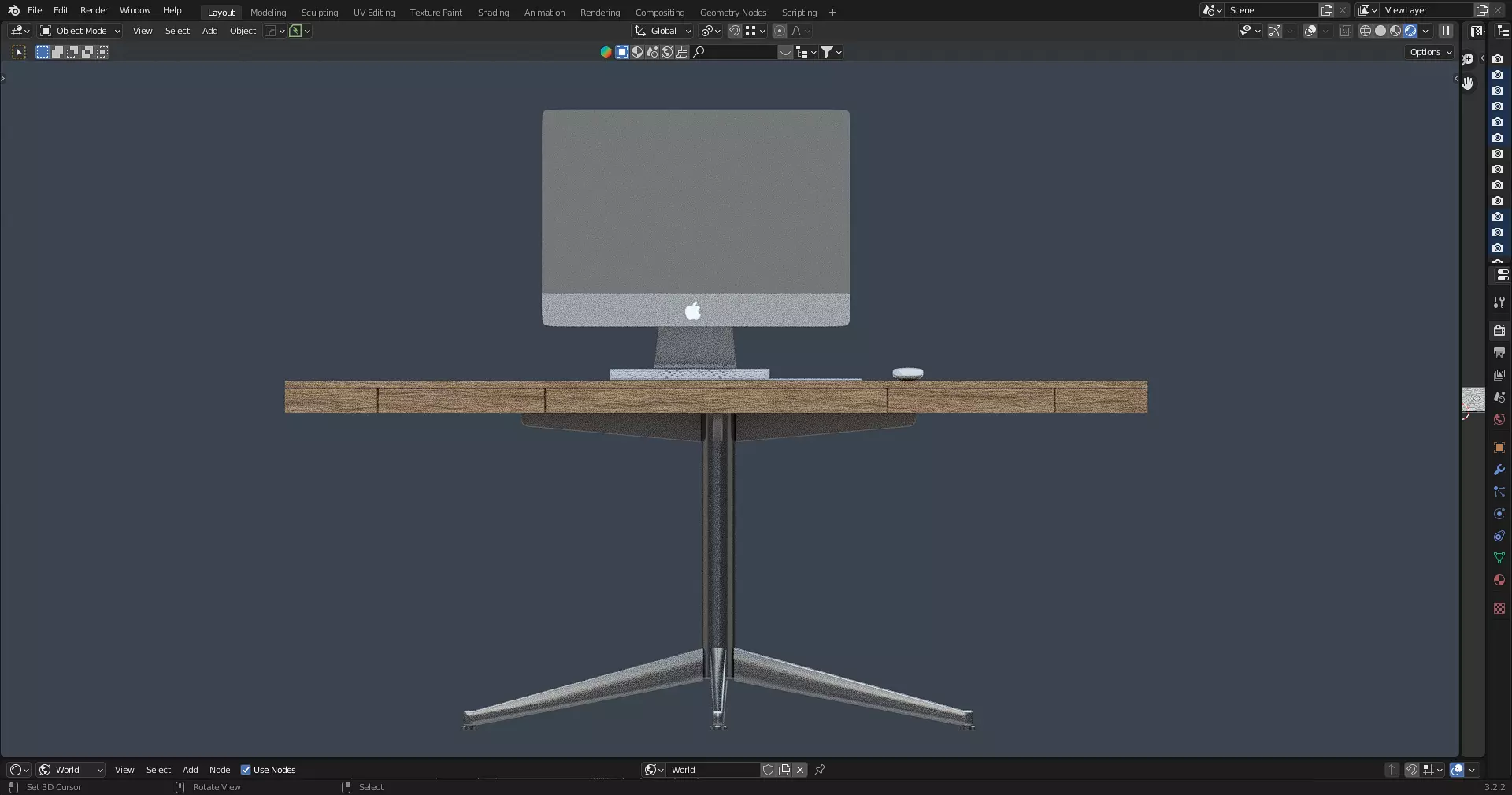Screen dimensions: 1512x795
Task: Click the new scene icon beside Scene
Action: pyautogui.click(x=1327, y=10)
